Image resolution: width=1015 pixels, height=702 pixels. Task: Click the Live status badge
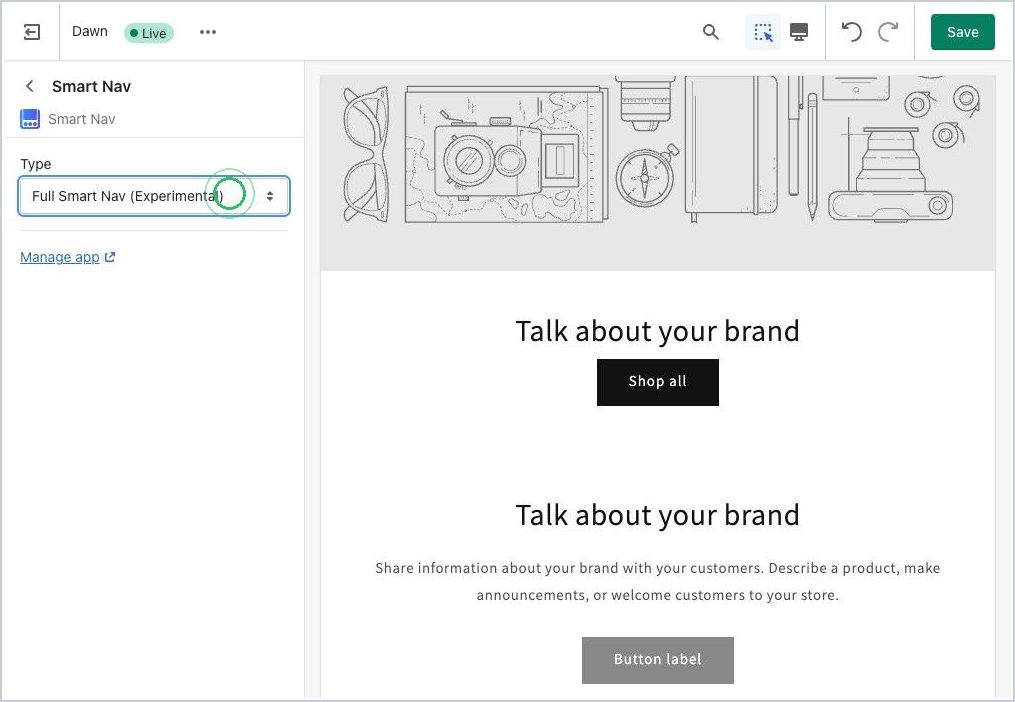(x=149, y=33)
